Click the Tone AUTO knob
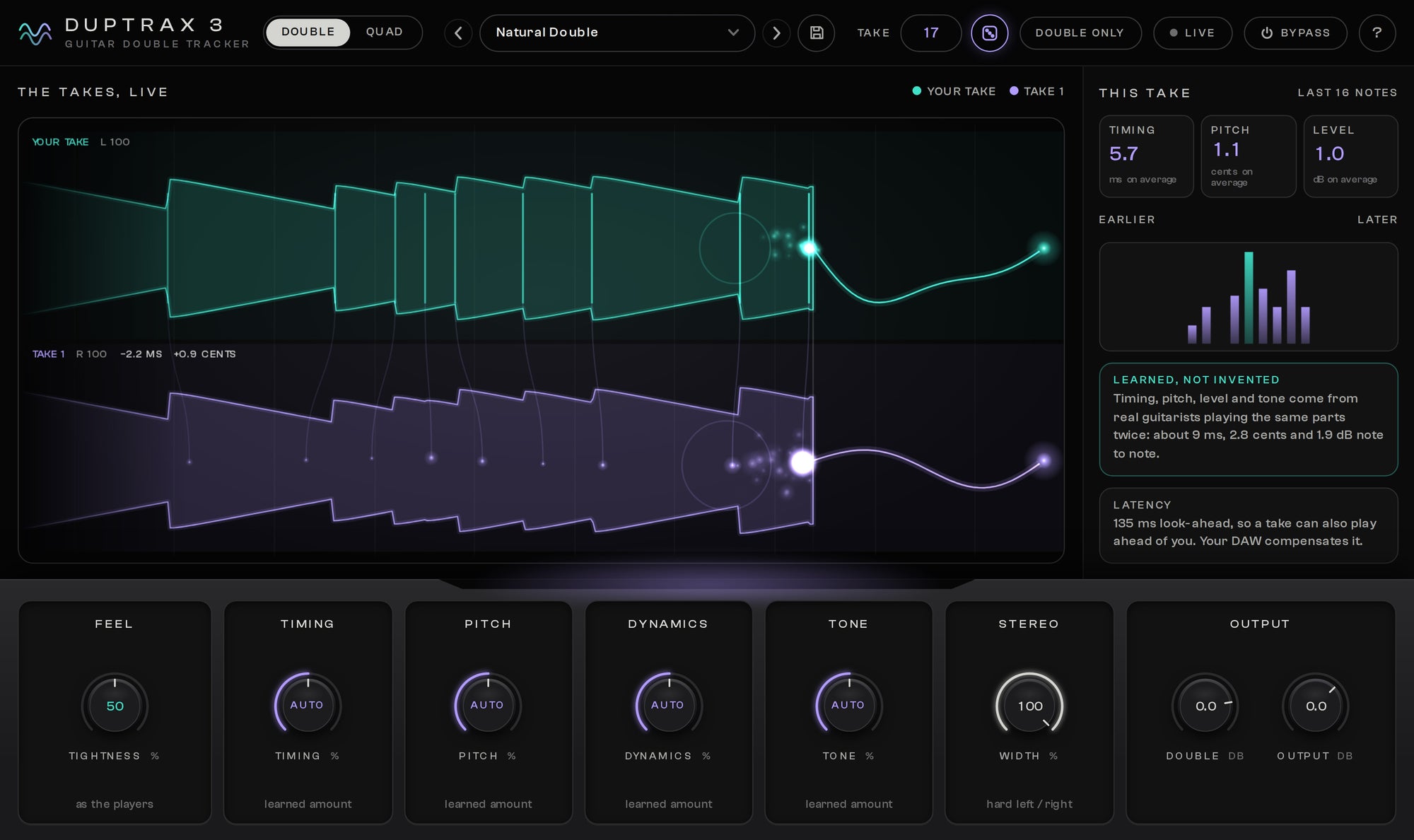This screenshot has width=1414, height=840. click(848, 705)
